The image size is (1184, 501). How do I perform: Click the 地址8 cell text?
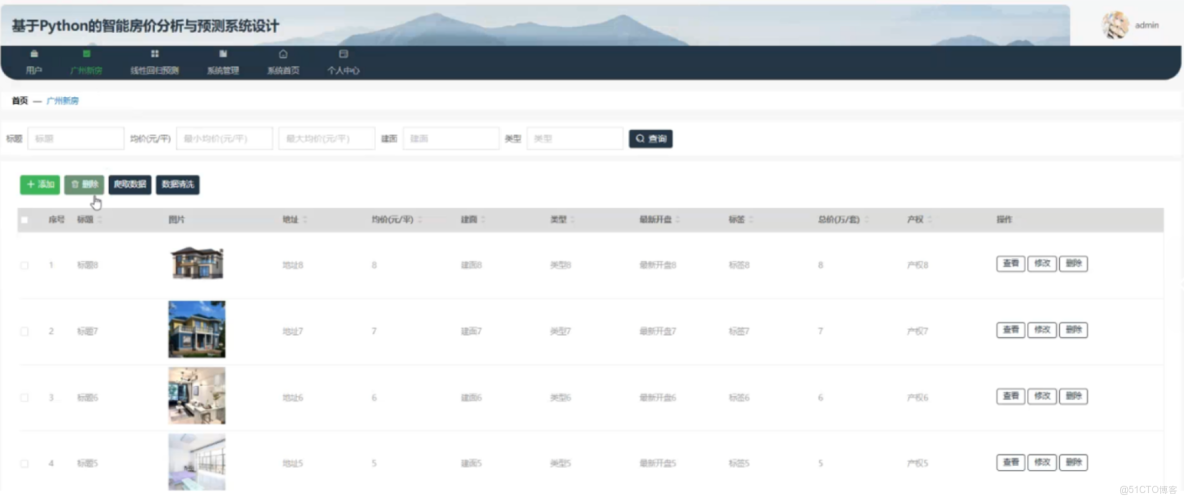pos(293,265)
